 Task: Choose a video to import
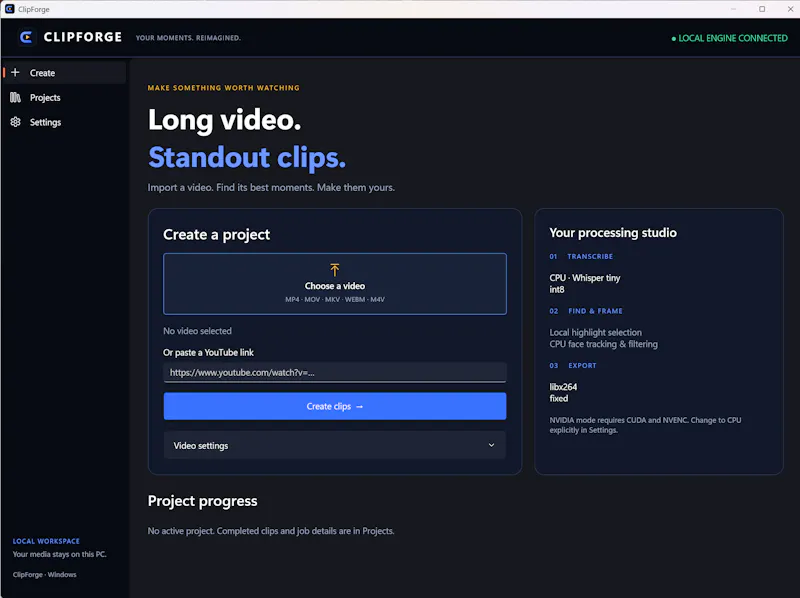335,284
